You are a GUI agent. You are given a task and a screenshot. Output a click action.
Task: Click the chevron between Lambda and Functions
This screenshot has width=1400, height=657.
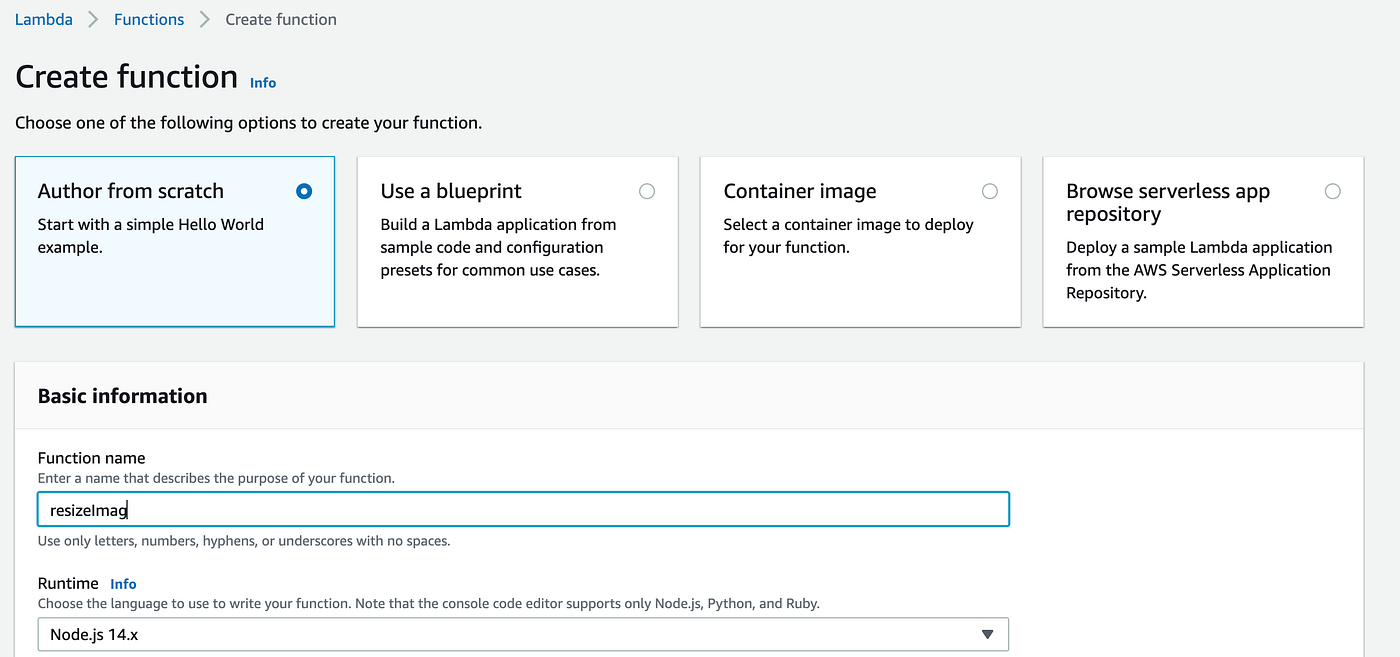coord(93,19)
